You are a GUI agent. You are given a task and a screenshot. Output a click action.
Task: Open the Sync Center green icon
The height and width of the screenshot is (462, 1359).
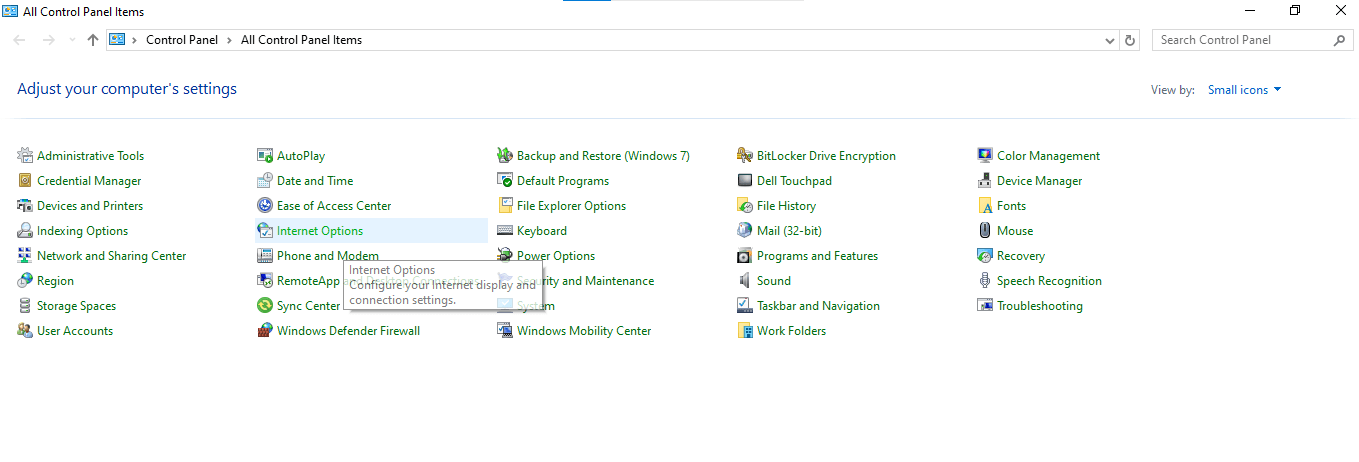tap(265, 306)
